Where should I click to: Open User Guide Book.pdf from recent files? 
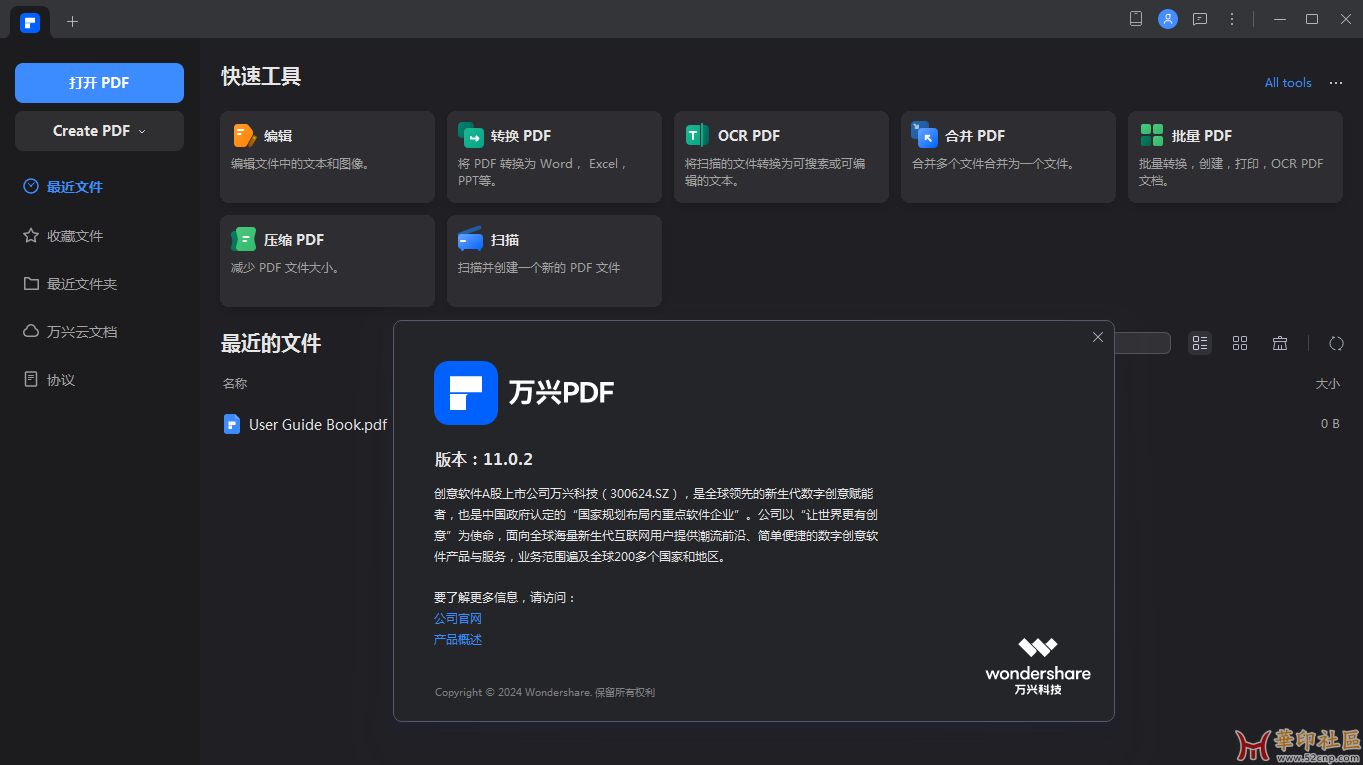pos(318,424)
